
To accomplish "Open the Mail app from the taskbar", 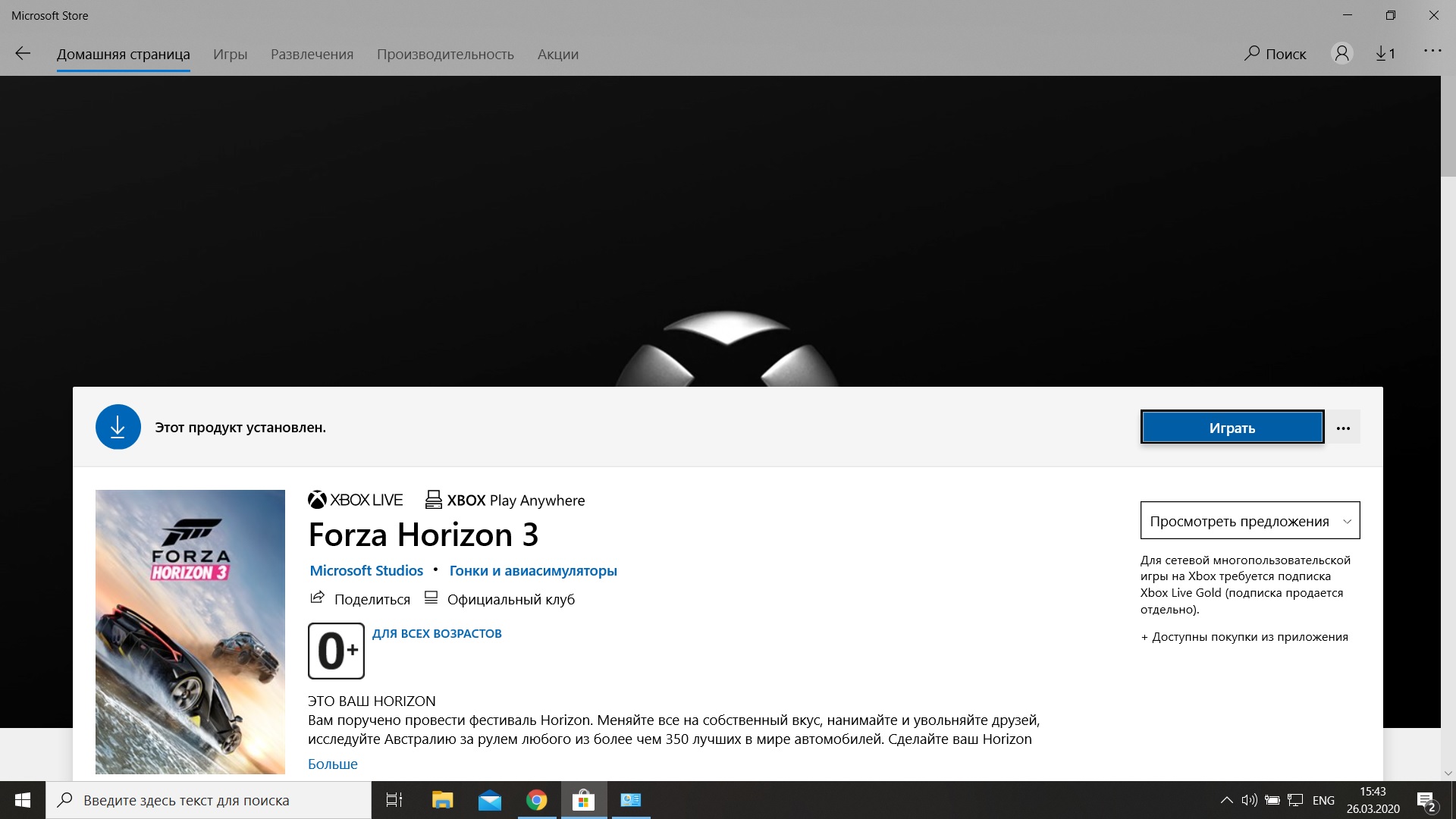I will click(490, 800).
